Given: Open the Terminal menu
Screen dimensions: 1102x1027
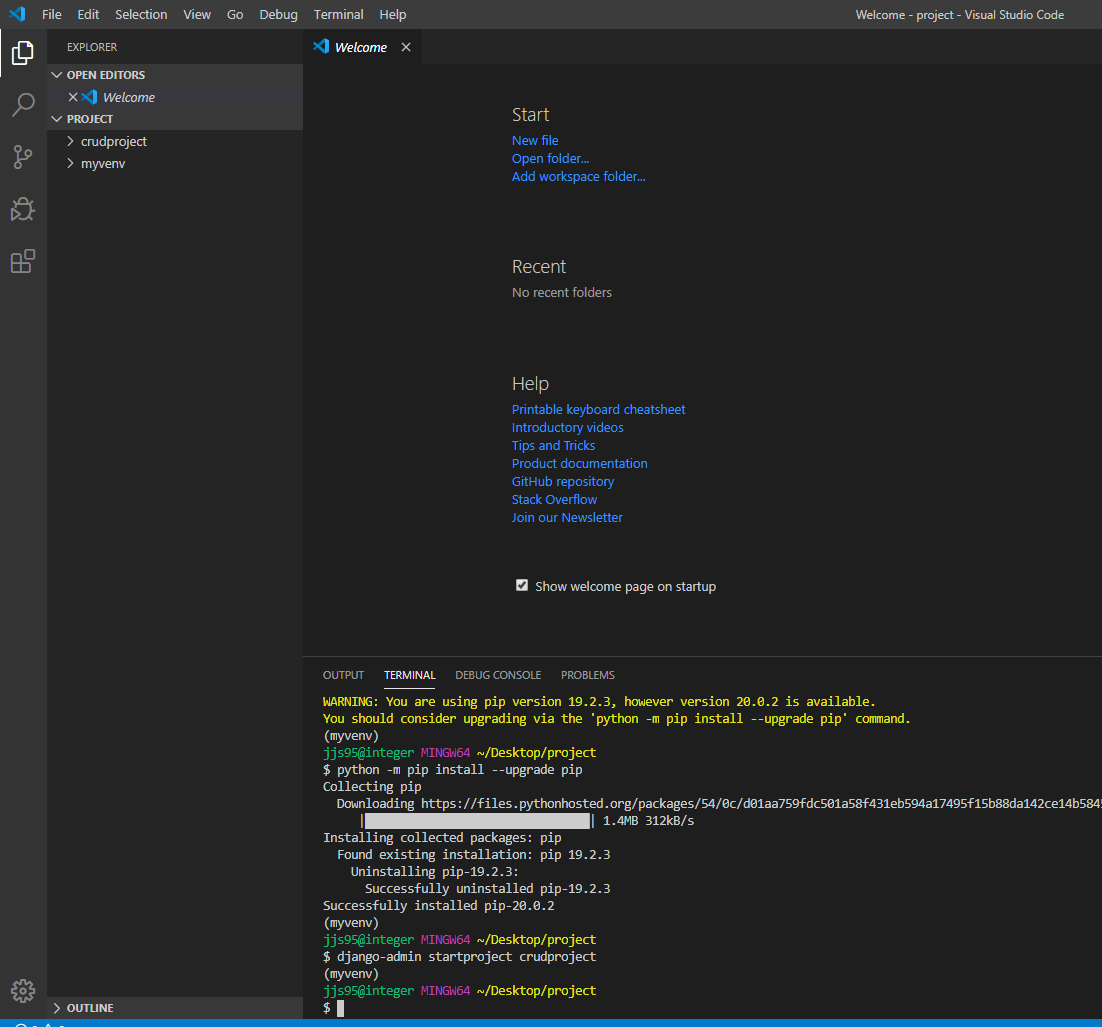Looking at the screenshot, I should pos(338,14).
